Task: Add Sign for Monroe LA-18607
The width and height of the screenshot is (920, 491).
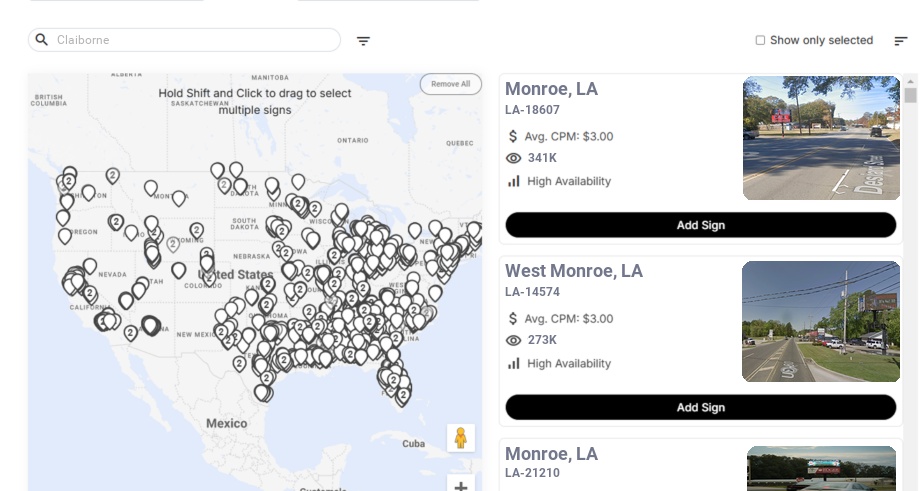Action: [700, 225]
